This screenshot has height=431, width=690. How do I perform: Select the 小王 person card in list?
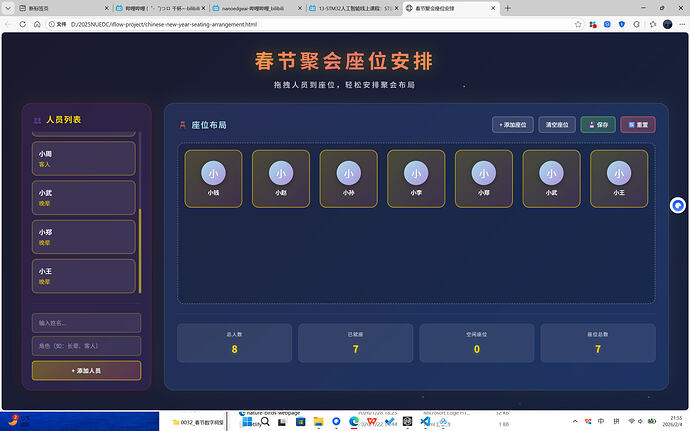[84, 276]
